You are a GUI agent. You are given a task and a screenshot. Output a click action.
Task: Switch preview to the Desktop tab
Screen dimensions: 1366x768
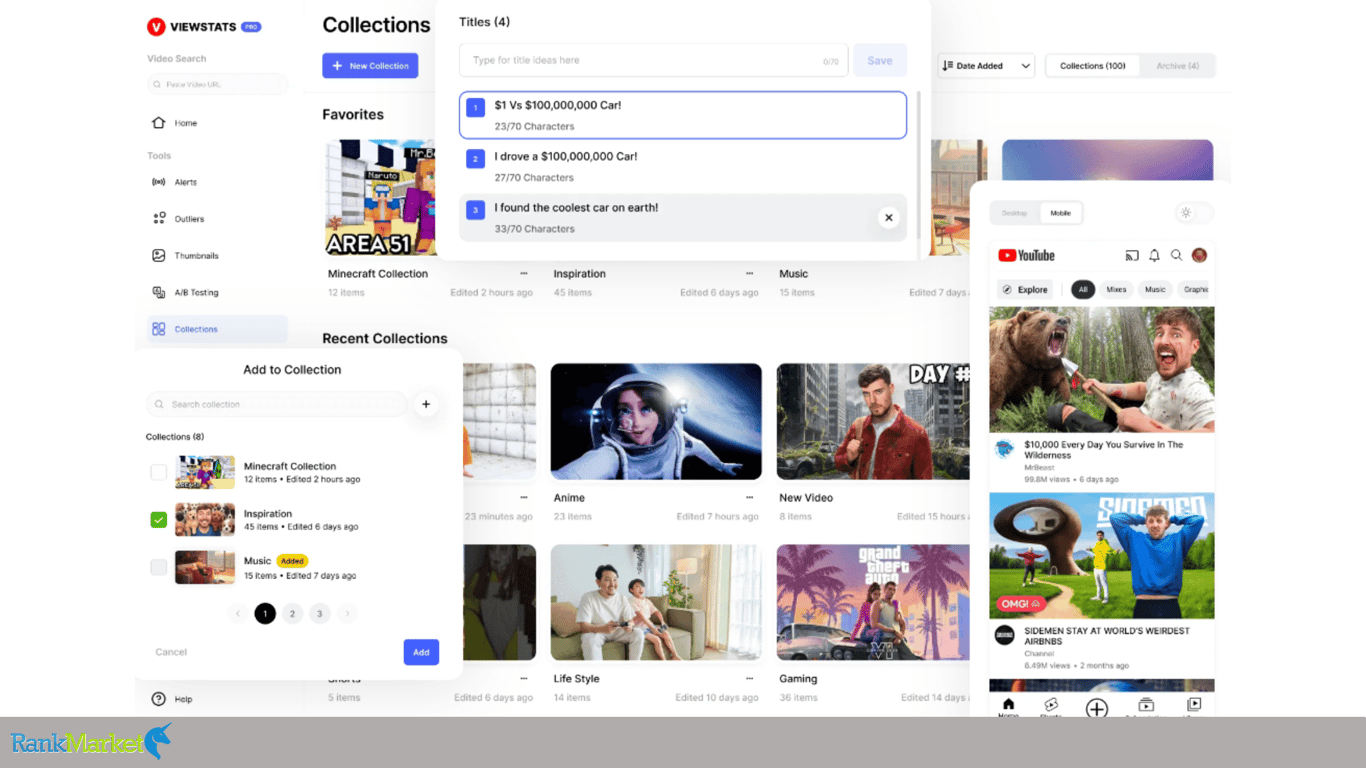(1014, 213)
